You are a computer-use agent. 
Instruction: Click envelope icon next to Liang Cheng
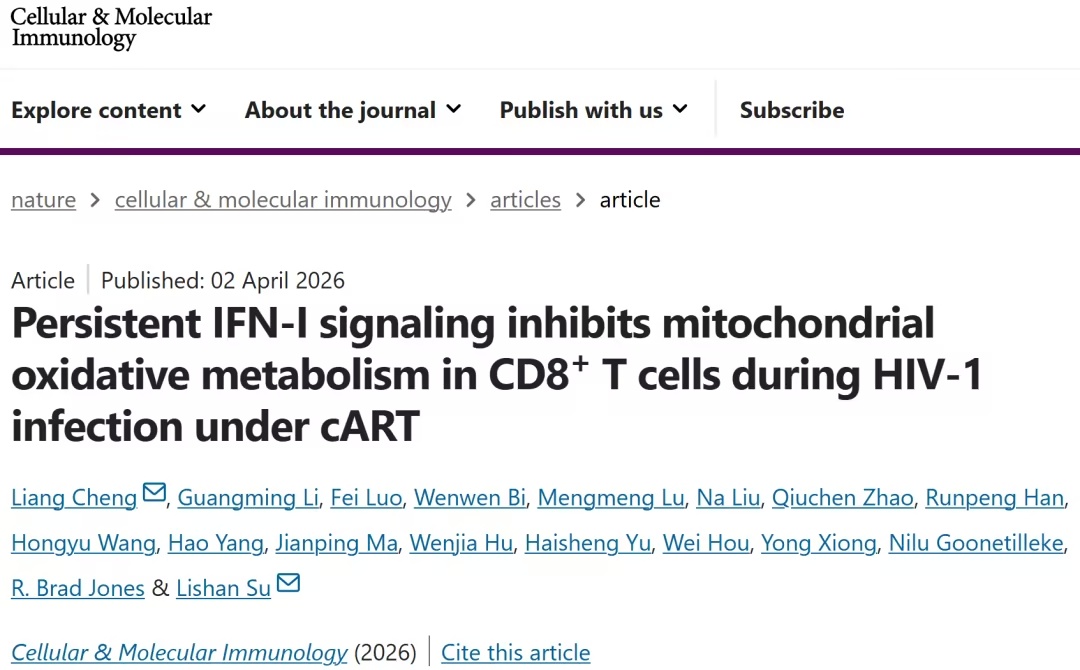tap(154, 493)
